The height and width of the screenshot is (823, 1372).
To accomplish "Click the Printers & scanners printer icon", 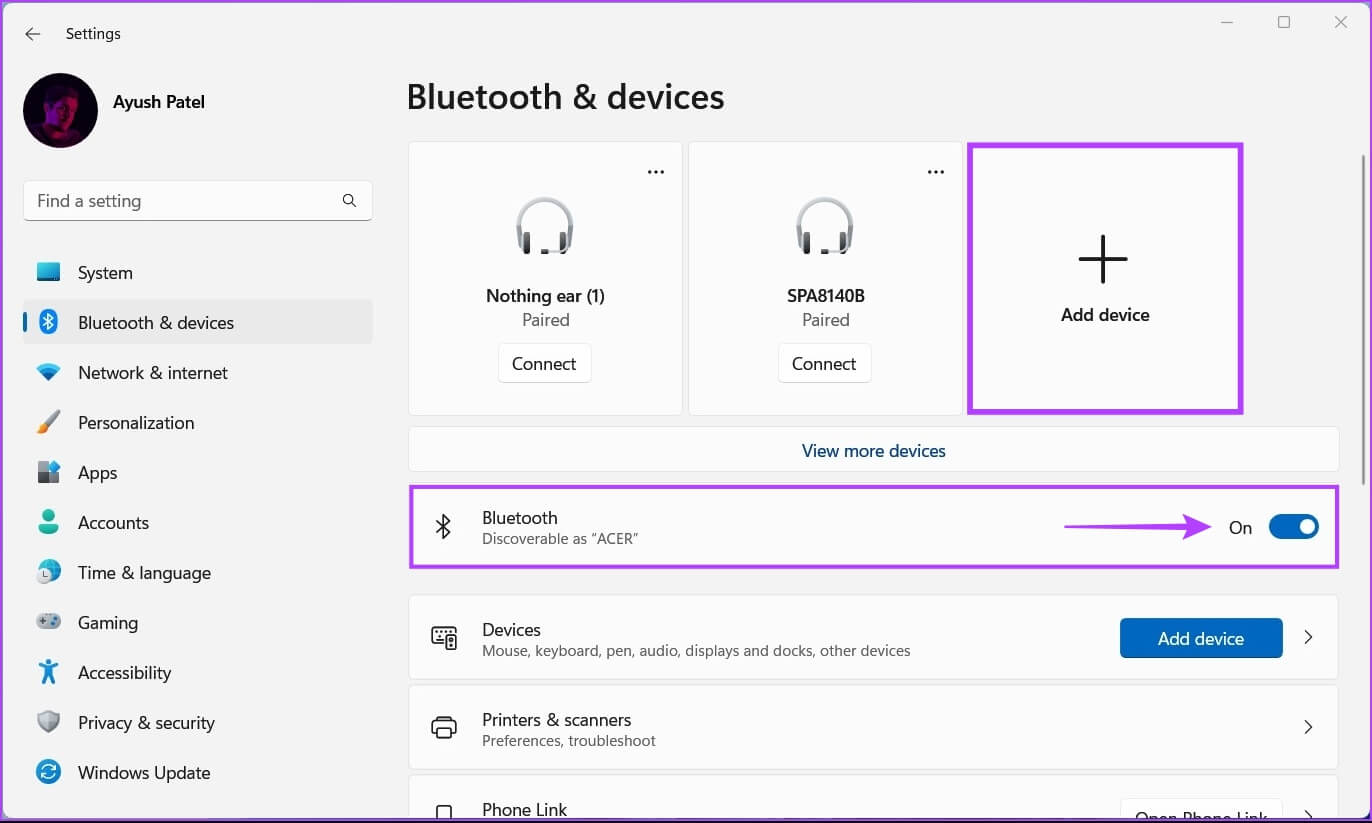I will coord(444,728).
